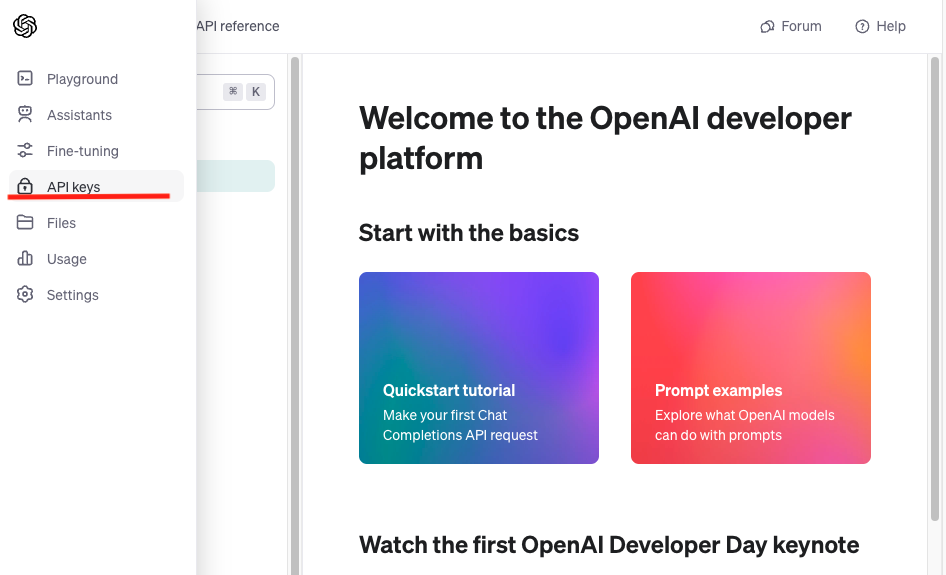This screenshot has width=946, height=575.
Task: Click 'Watch the first OpenAI Developer Day keynote' heading
Action: (x=609, y=545)
